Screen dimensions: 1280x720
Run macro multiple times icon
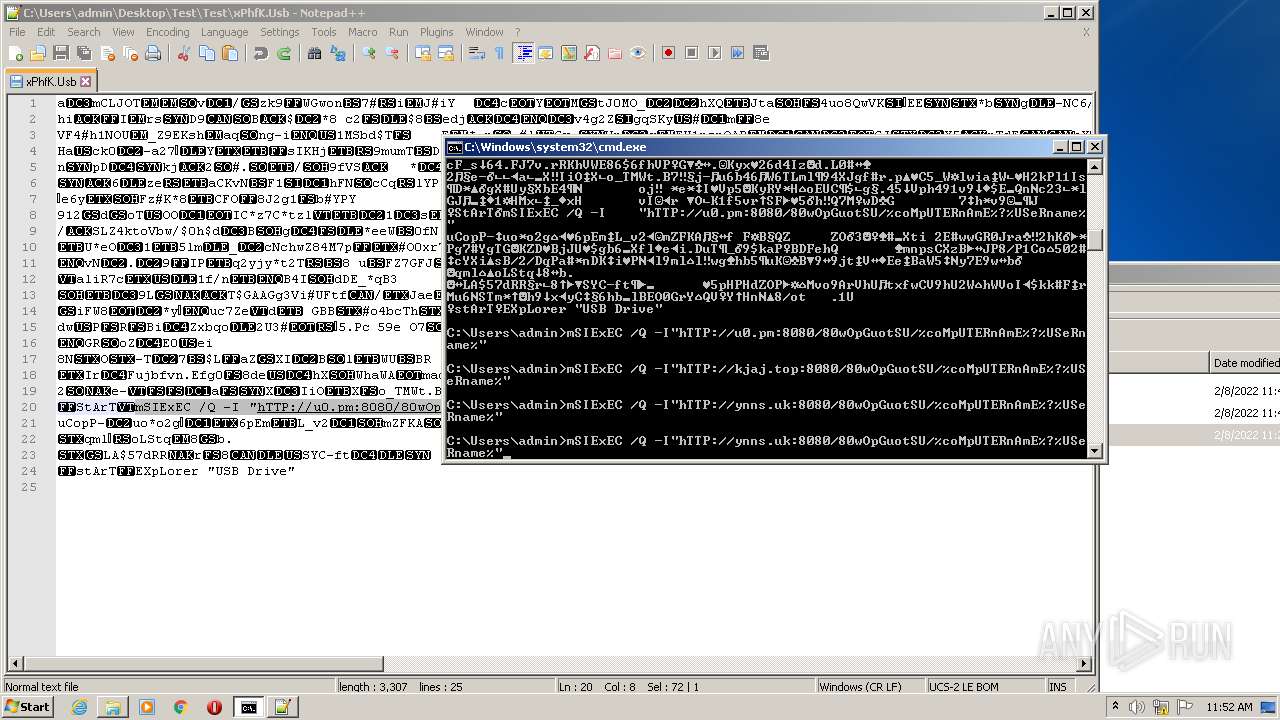[738, 53]
